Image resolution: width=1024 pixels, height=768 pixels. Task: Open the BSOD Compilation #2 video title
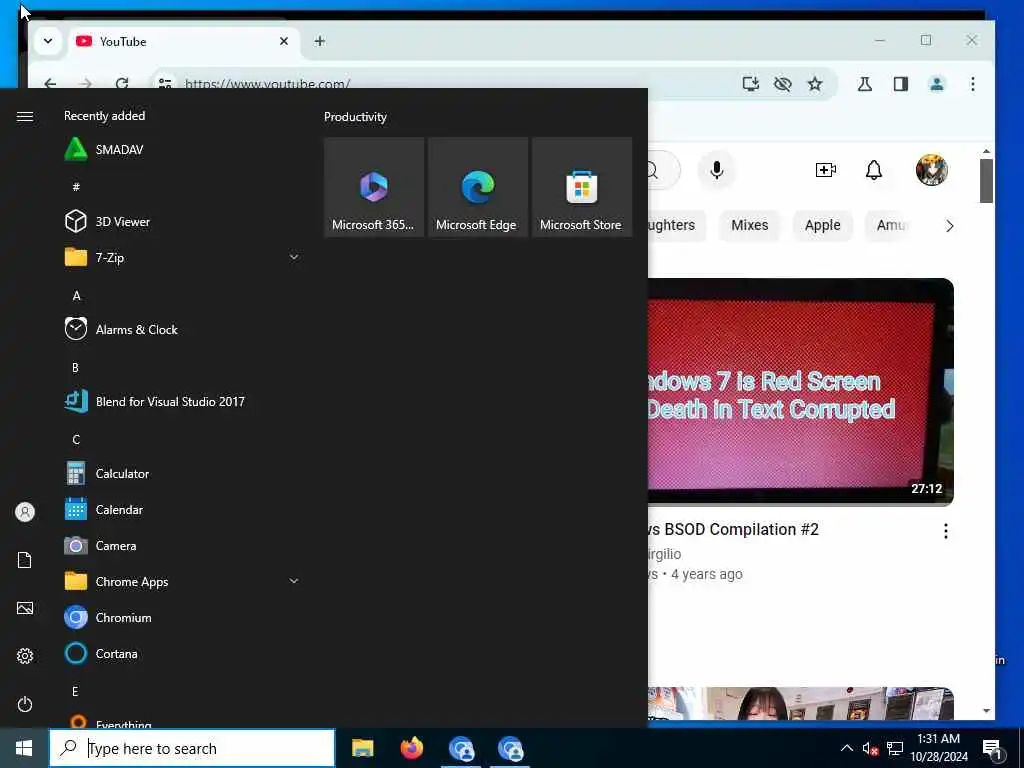(733, 529)
